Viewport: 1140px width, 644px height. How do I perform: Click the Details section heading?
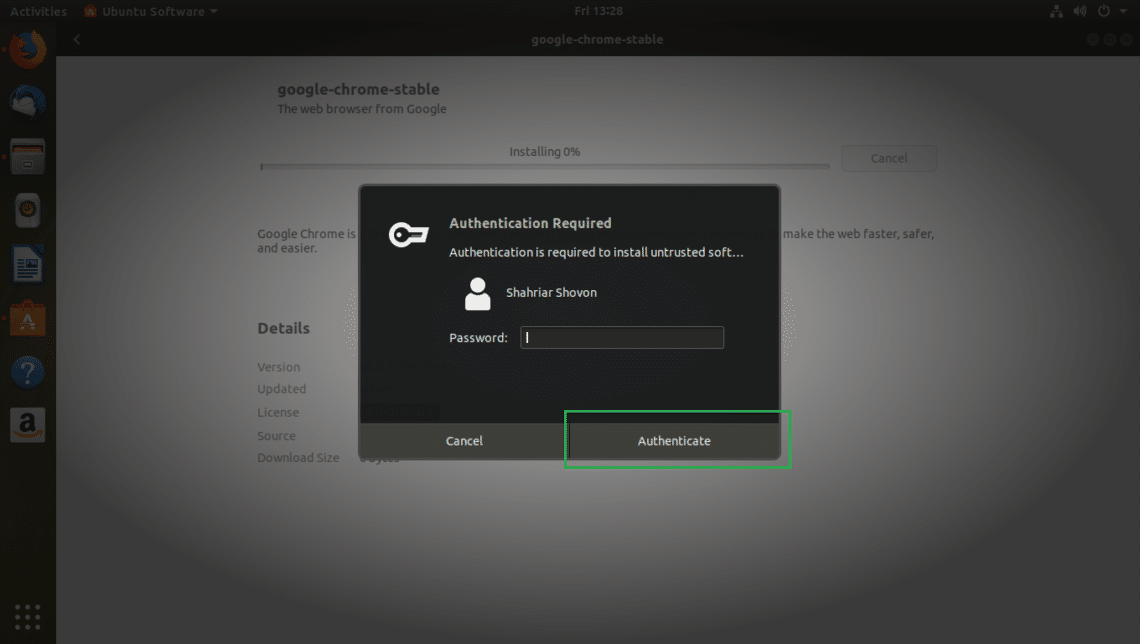(x=284, y=328)
